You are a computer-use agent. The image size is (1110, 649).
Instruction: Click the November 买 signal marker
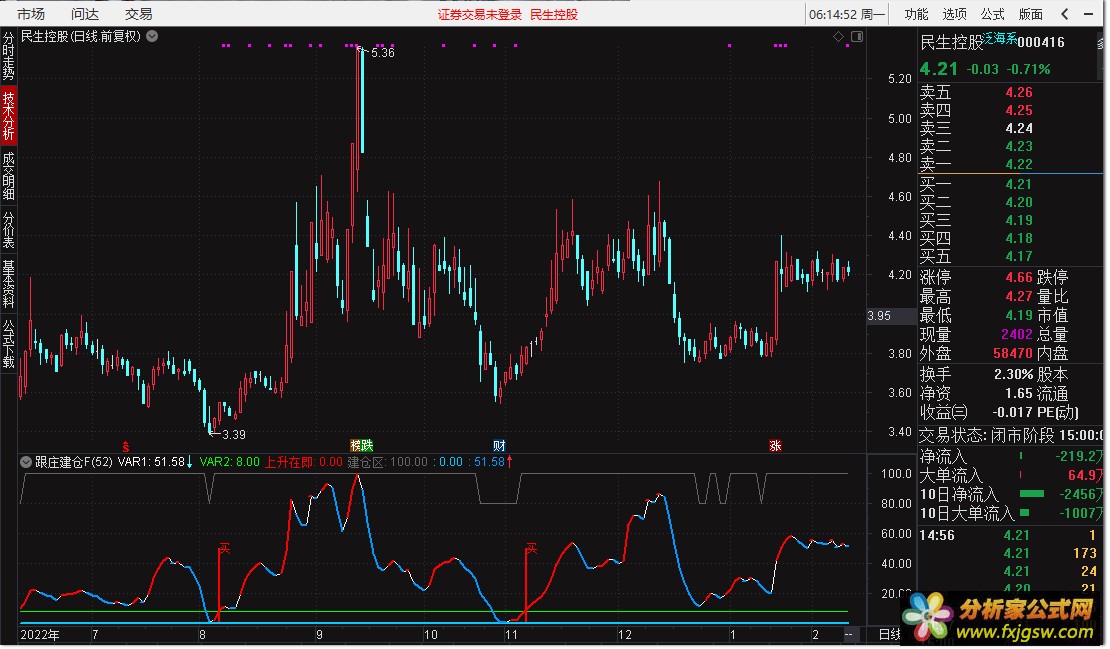pos(532,548)
